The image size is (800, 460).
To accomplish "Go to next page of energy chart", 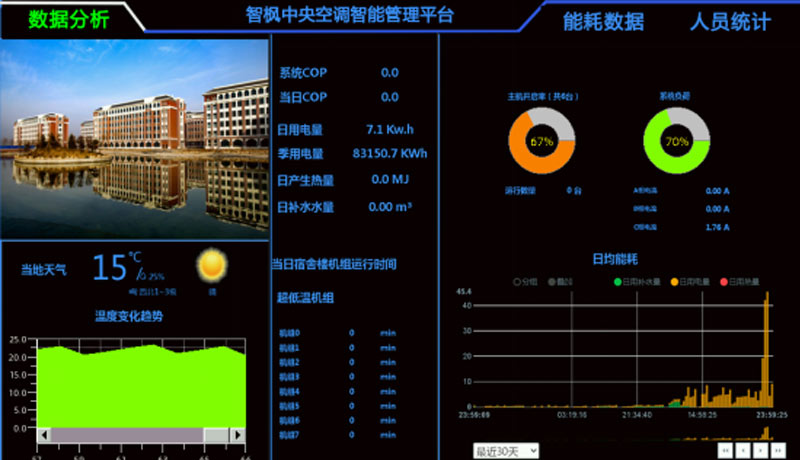I will (760, 450).
